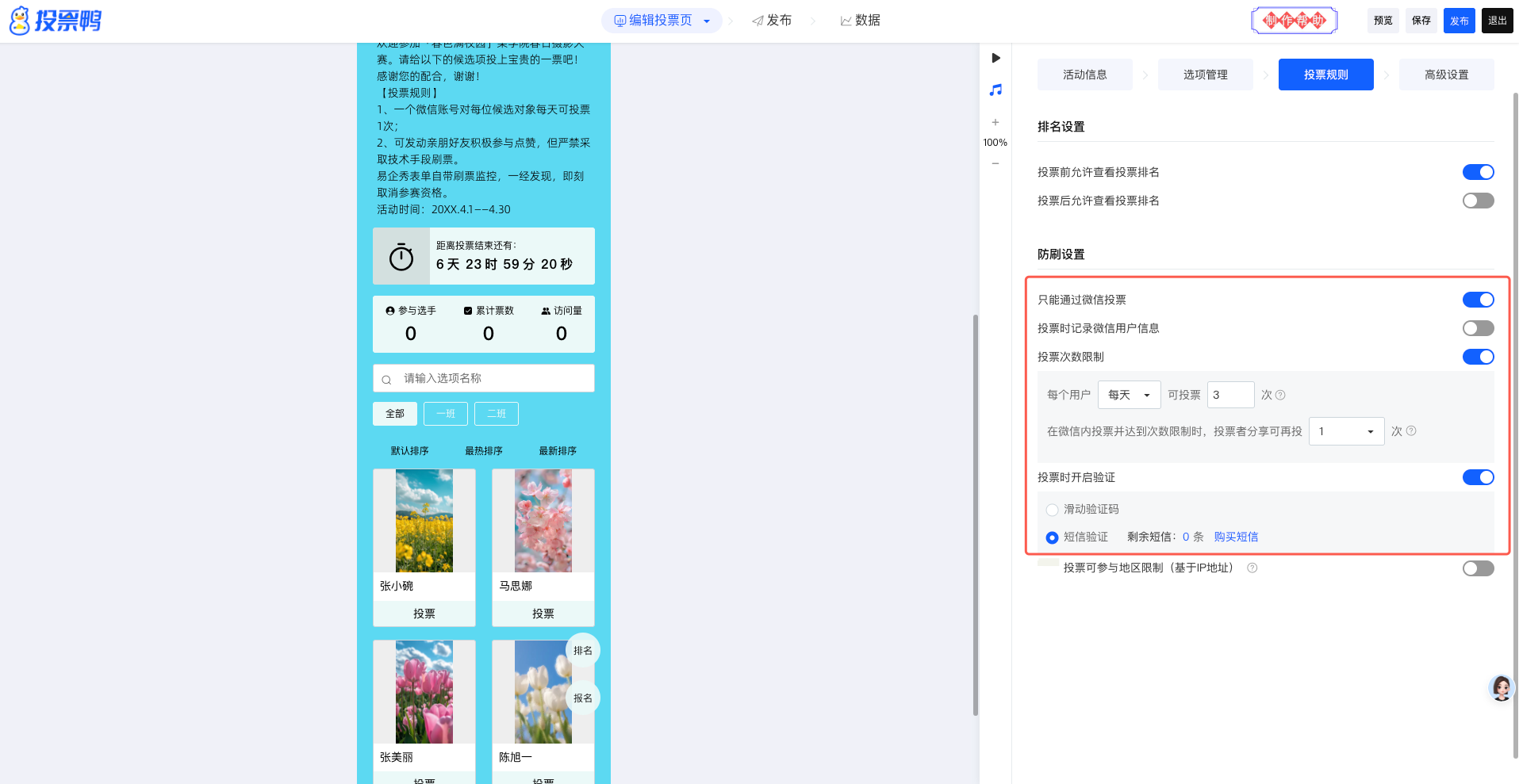Open the 每天 frequency dropdown
1519x784 pixels.
pyautogui.click(x=1129, y=395)
